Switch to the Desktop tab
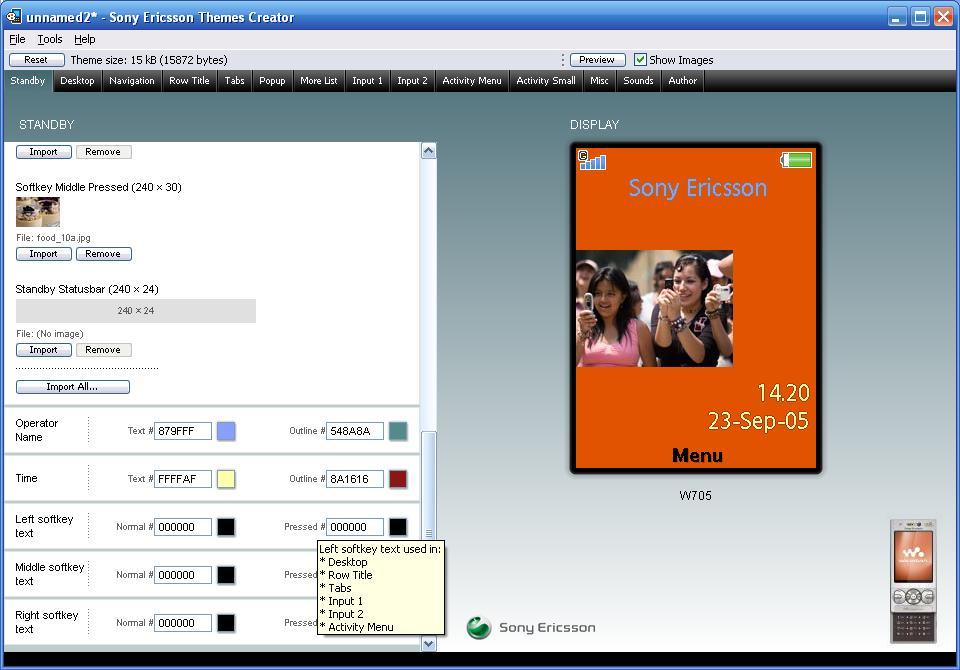 77,81
